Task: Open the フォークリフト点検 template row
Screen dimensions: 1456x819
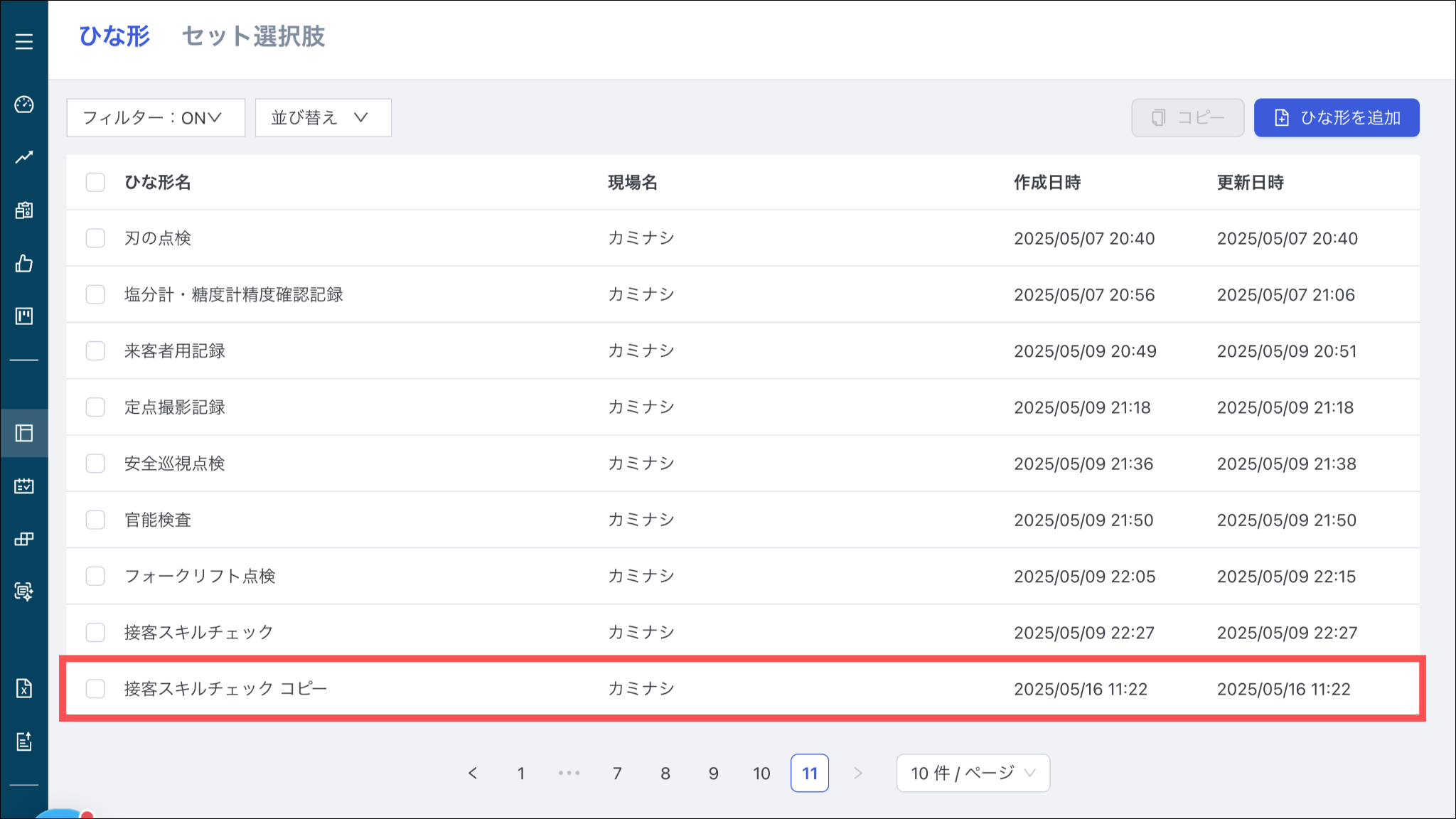Action: (200, 576)
